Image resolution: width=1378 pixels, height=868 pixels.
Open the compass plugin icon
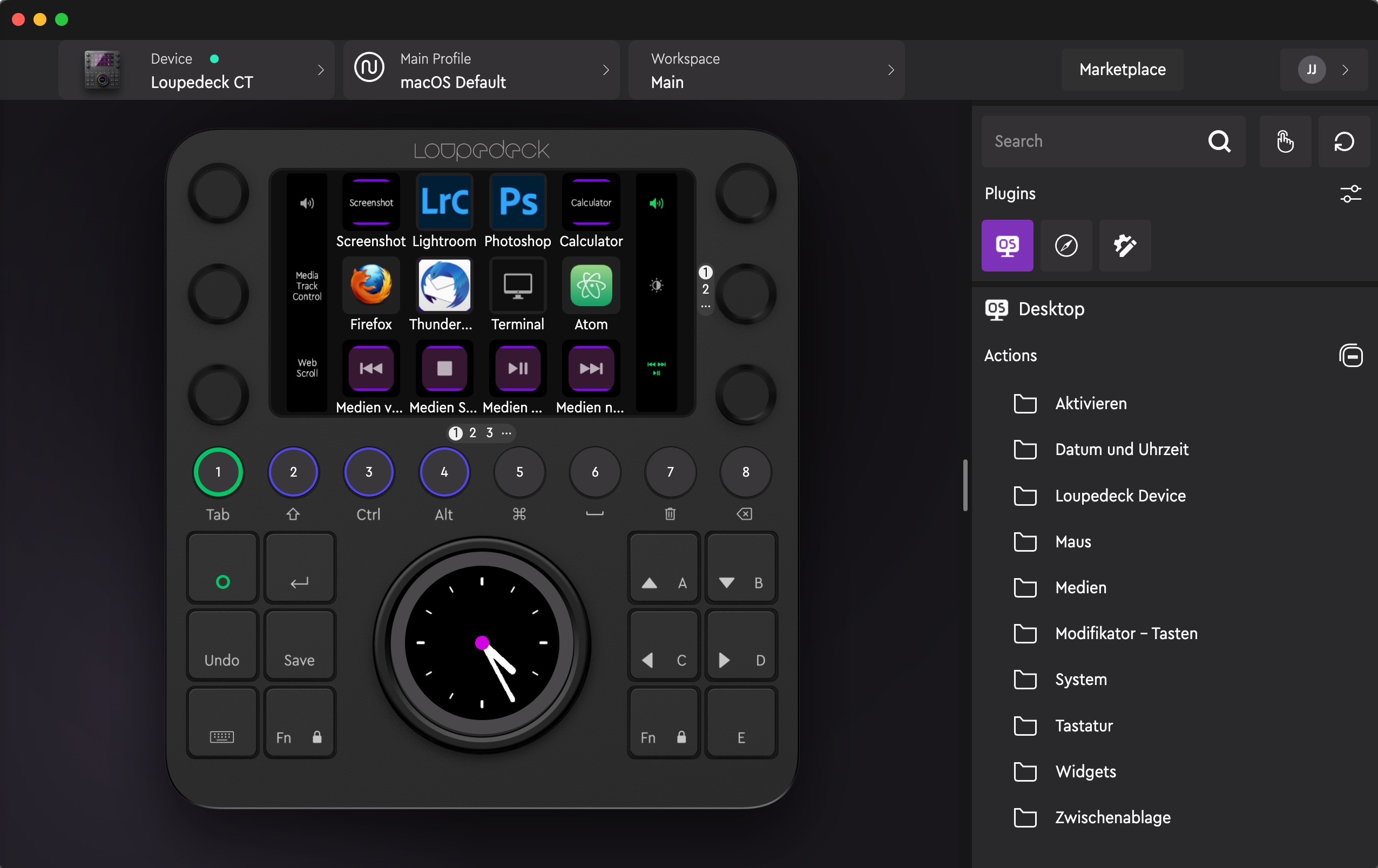(1065, 246)
